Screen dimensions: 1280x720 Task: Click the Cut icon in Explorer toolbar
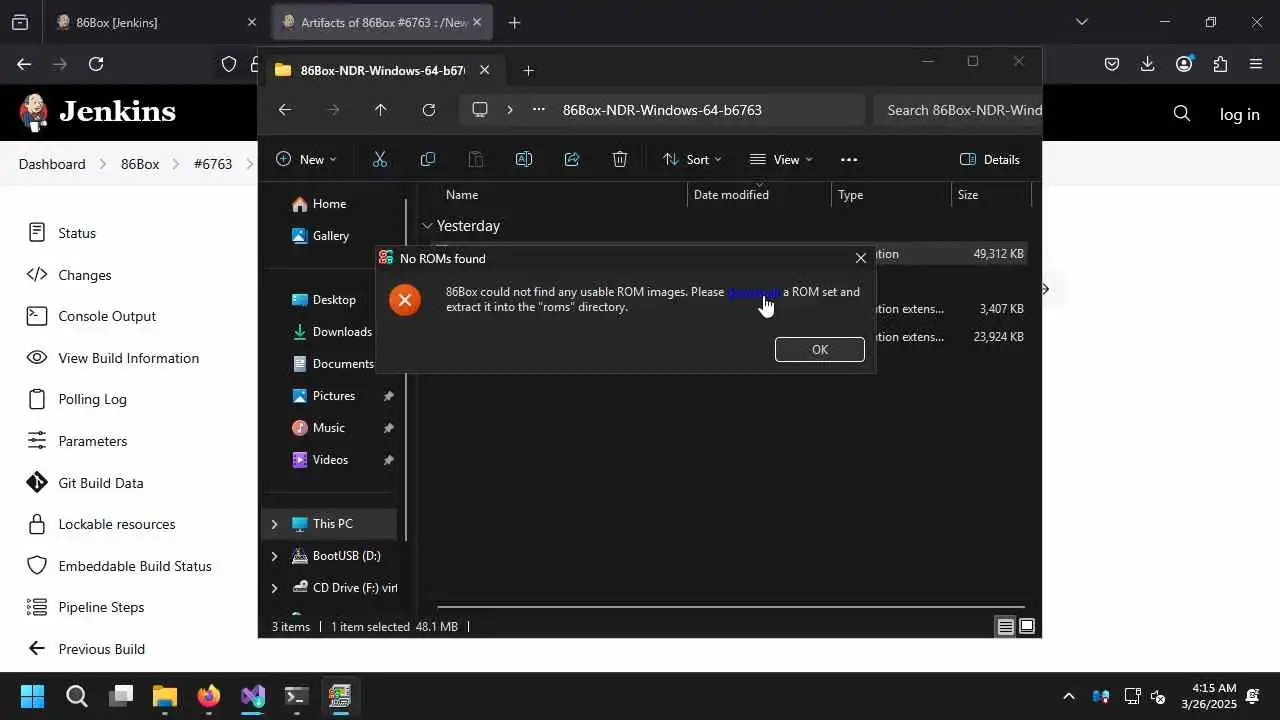coord(380,159)
